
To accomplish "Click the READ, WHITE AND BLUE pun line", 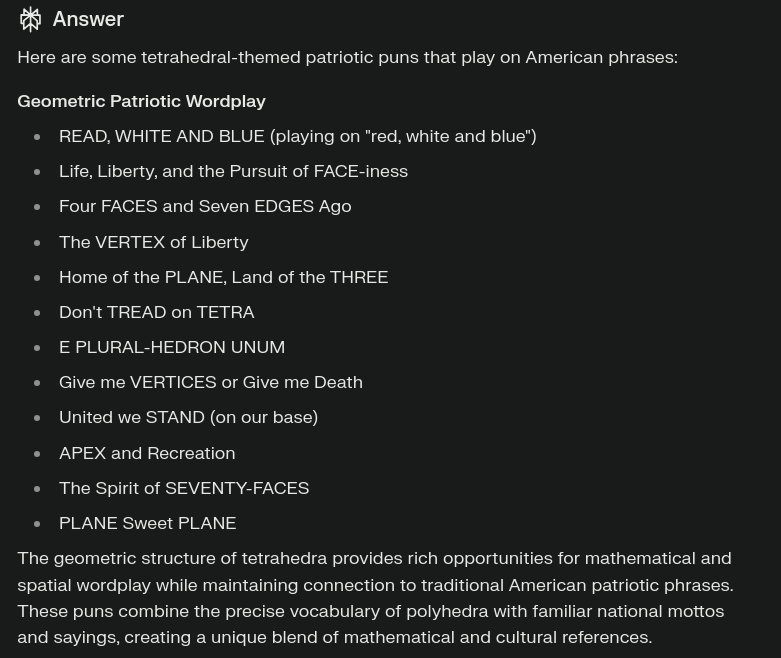I will pyautogui.click(x=297, y=136).
